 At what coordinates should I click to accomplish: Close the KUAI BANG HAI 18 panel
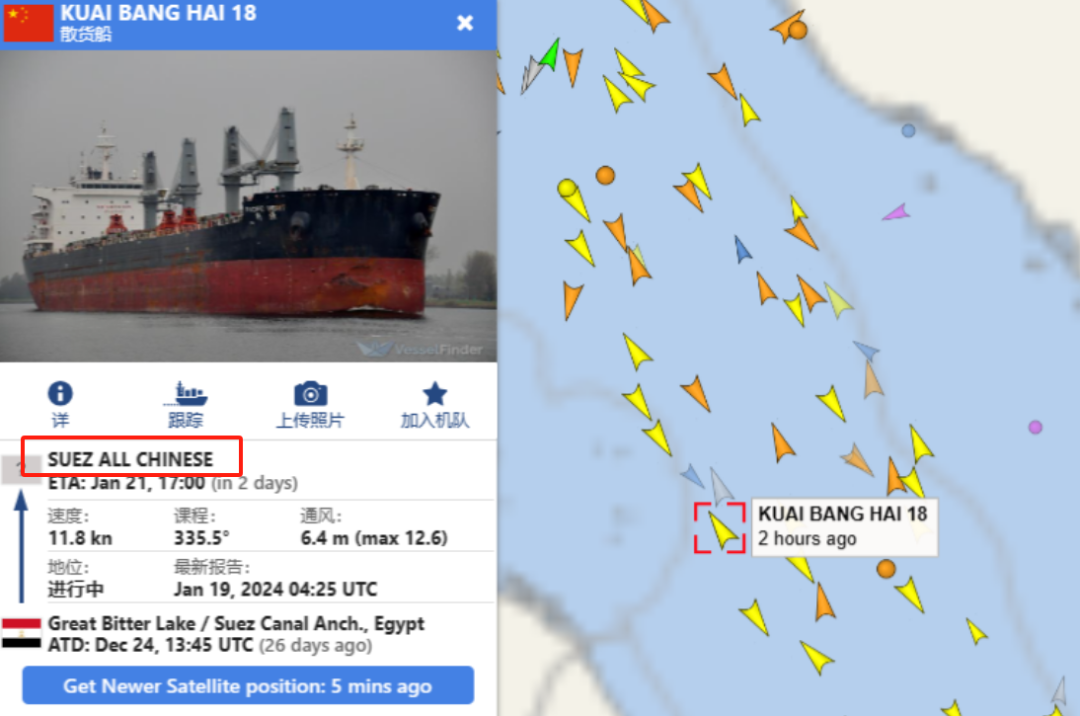465,23
